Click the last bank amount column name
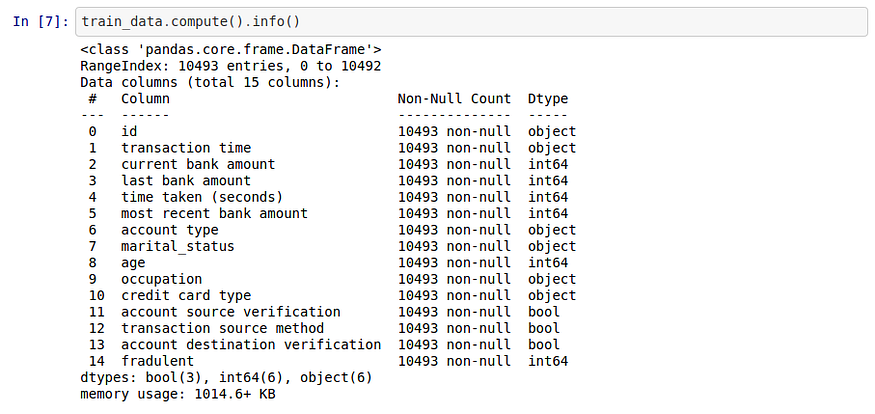This screenshot has width=875, height=414. (x=186, y=181)
